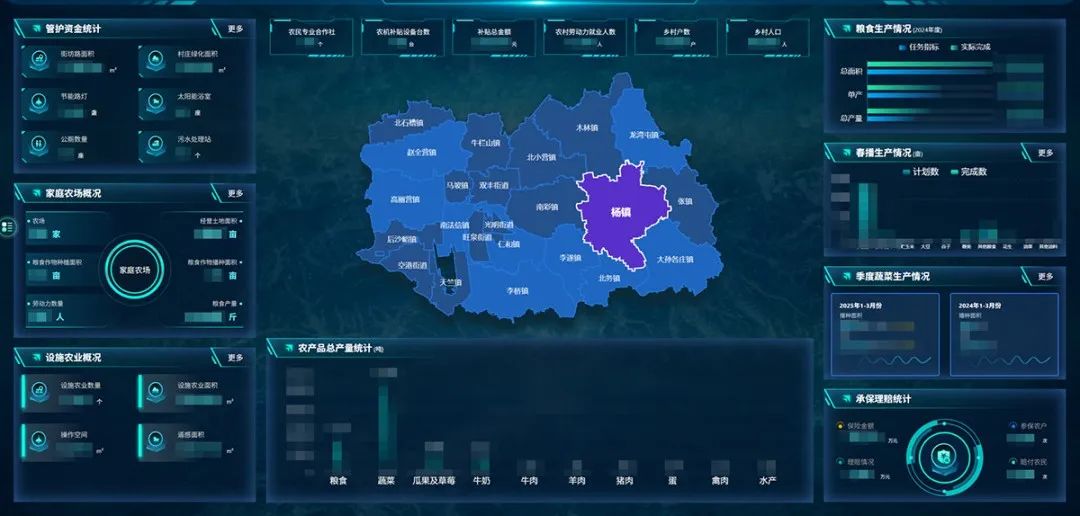Viewport: 1080px width, 516px height.
Task: Expand 更多 in 管护资金统计 panel
Action: (235, 29)
